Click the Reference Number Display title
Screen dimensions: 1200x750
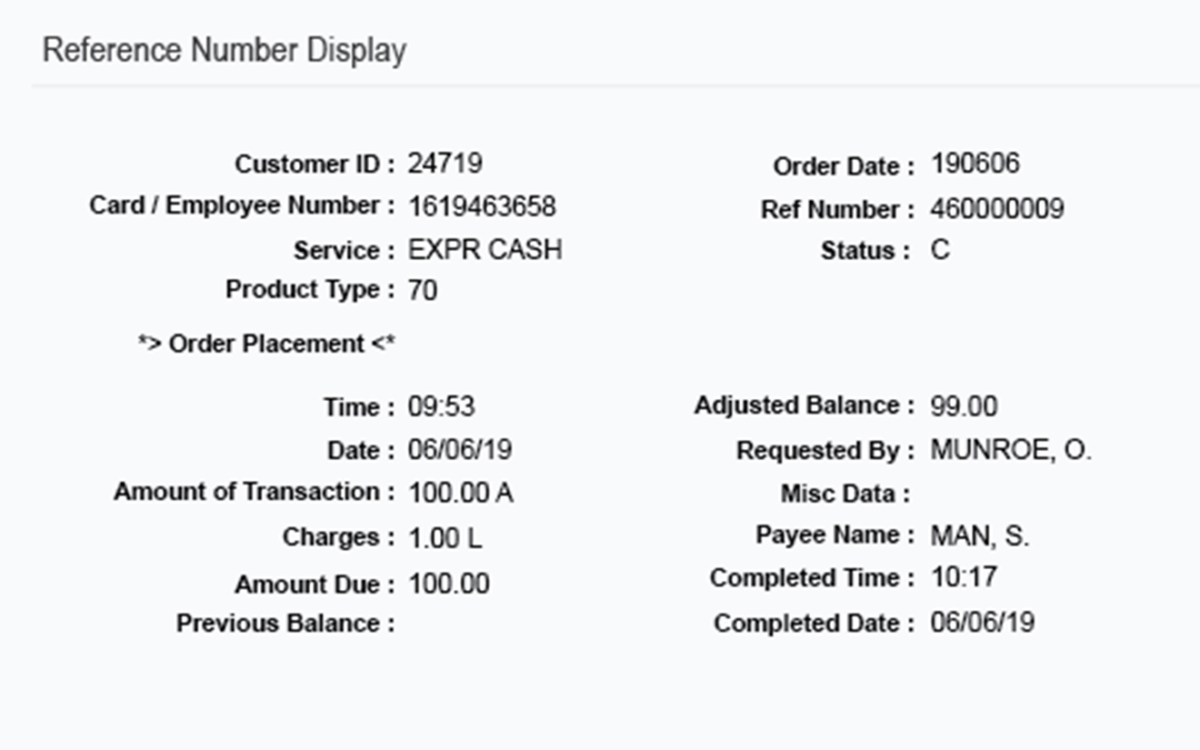pos(225,49)
